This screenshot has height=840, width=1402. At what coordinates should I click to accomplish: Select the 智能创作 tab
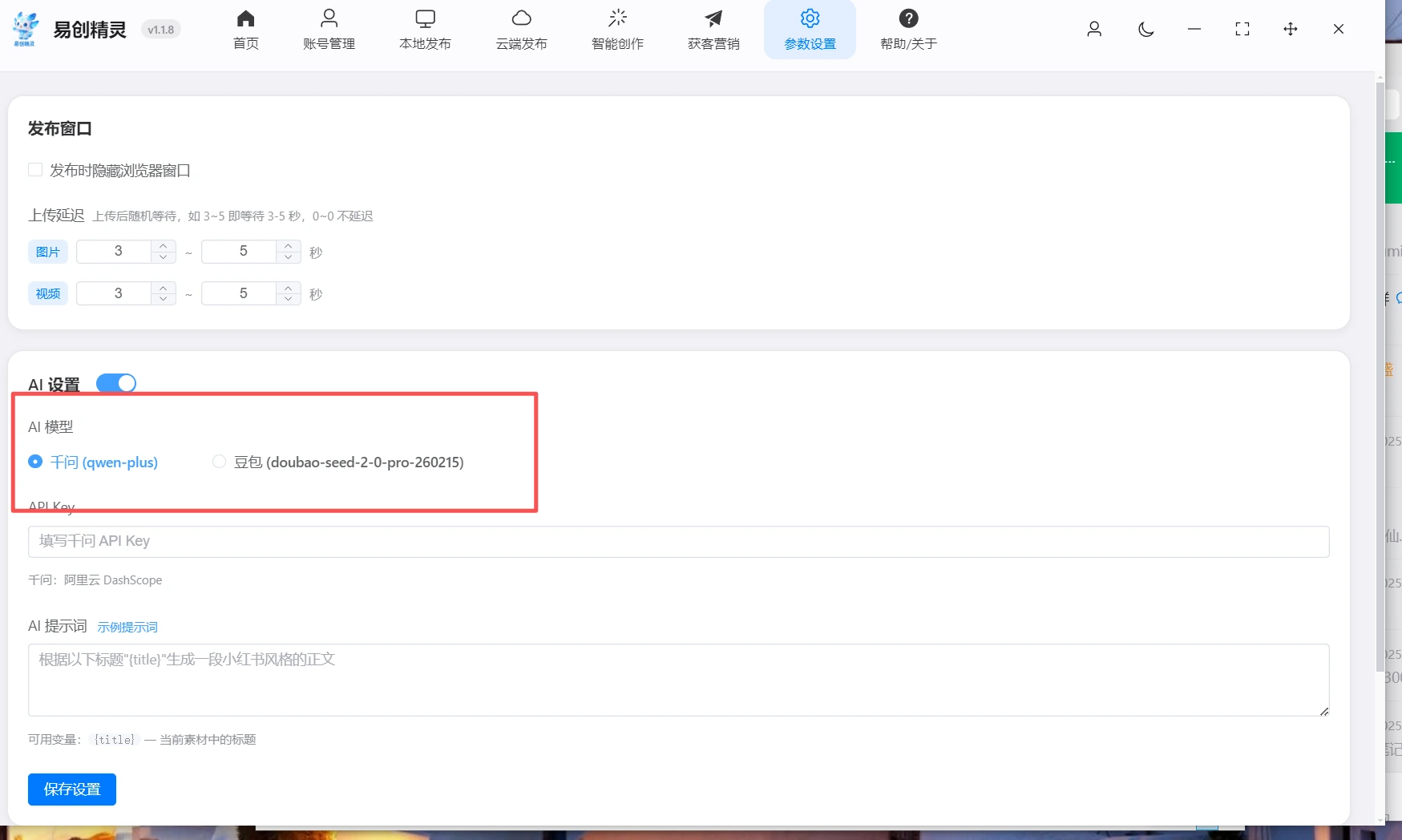coord(617,30)
